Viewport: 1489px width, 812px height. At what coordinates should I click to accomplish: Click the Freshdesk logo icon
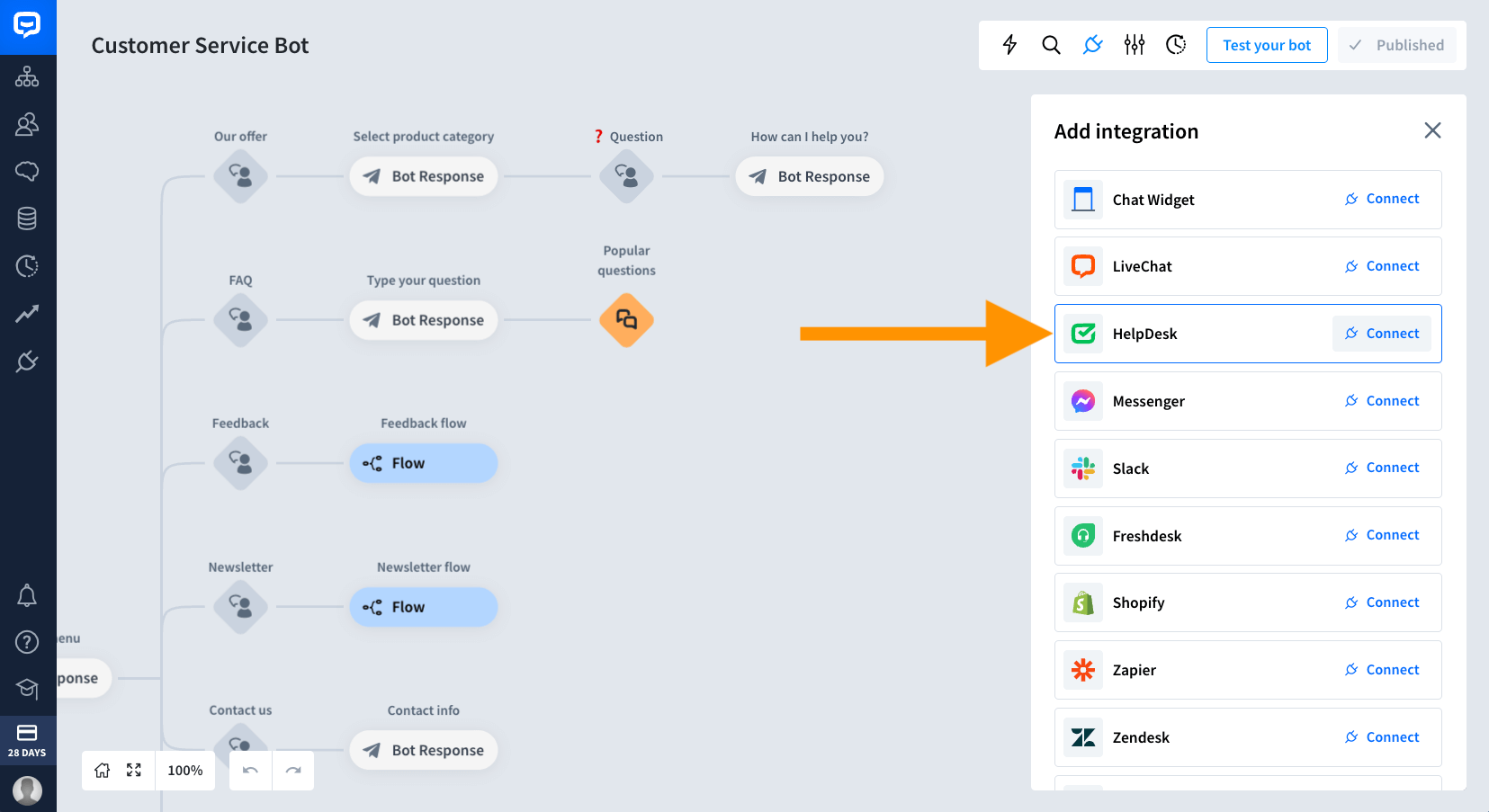tap(1083, 536)
